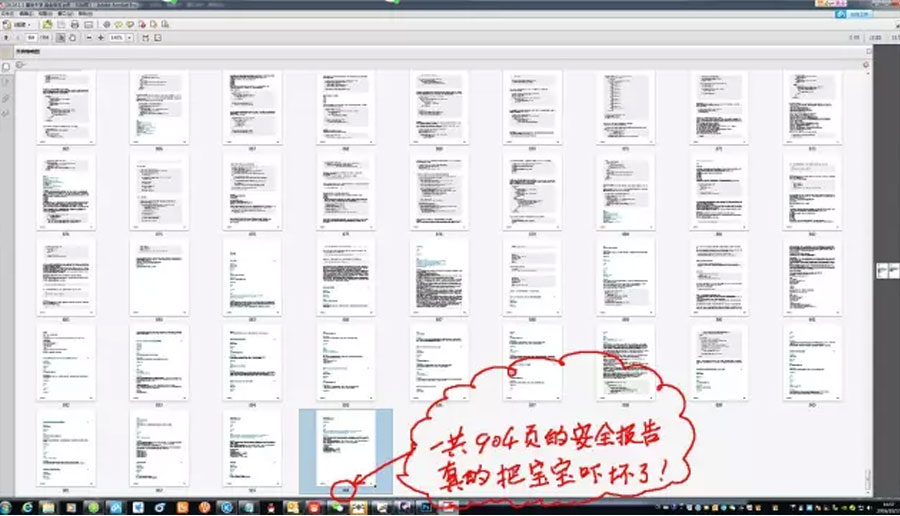Click the Internet Explorer taskbar icon
The image size is (900, 516).
(27, 507)
